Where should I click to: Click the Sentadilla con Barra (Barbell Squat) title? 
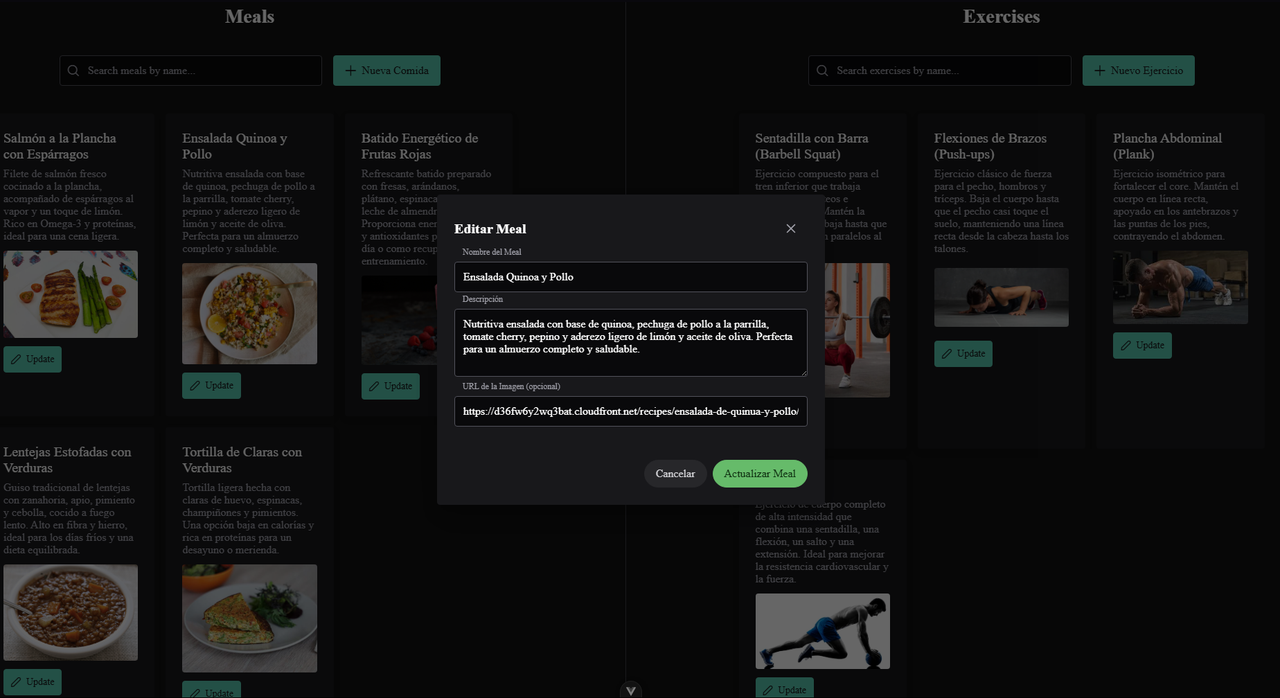[812, 146]
